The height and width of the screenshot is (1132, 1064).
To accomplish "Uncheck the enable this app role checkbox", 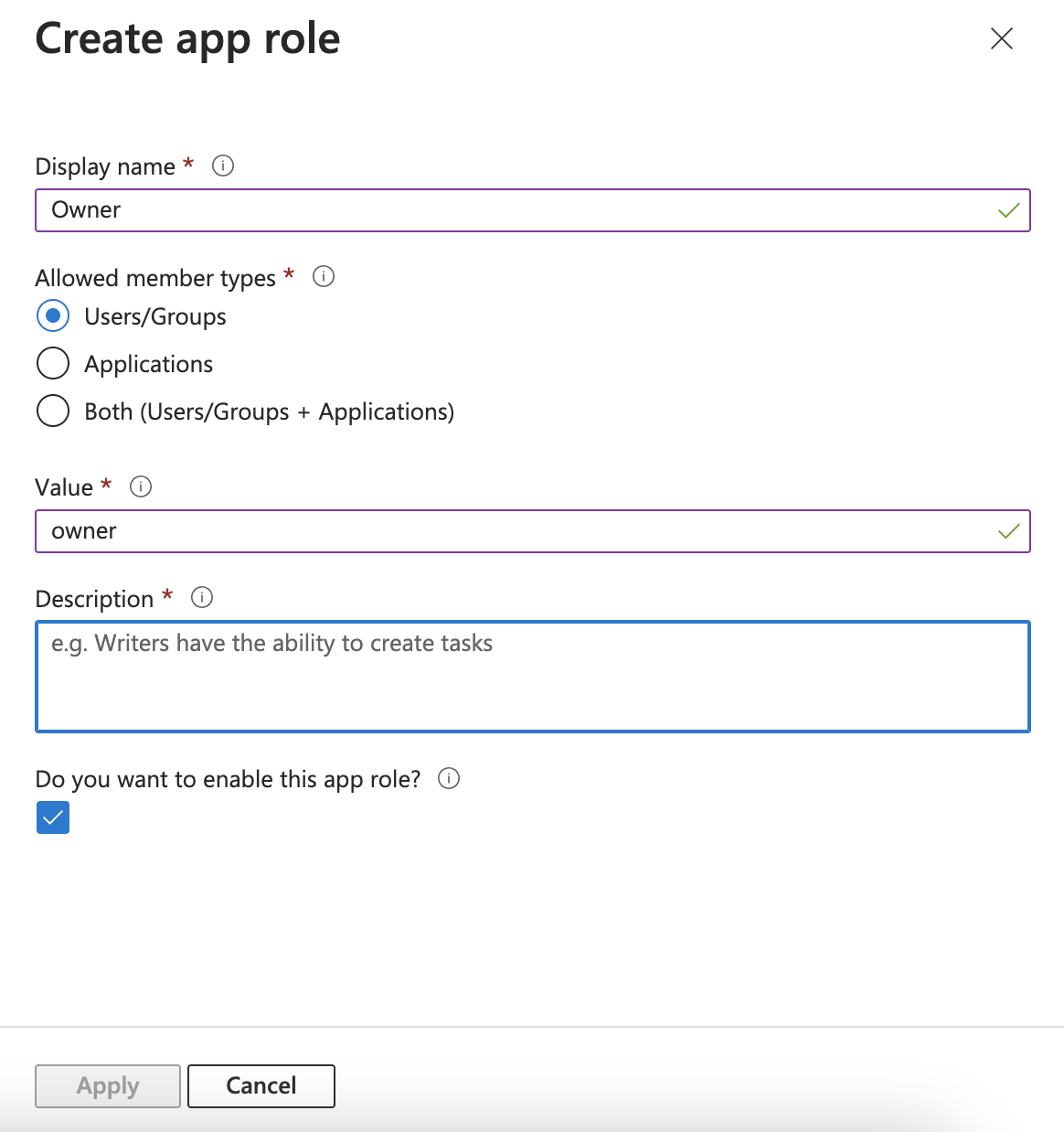I will [53, 817].
